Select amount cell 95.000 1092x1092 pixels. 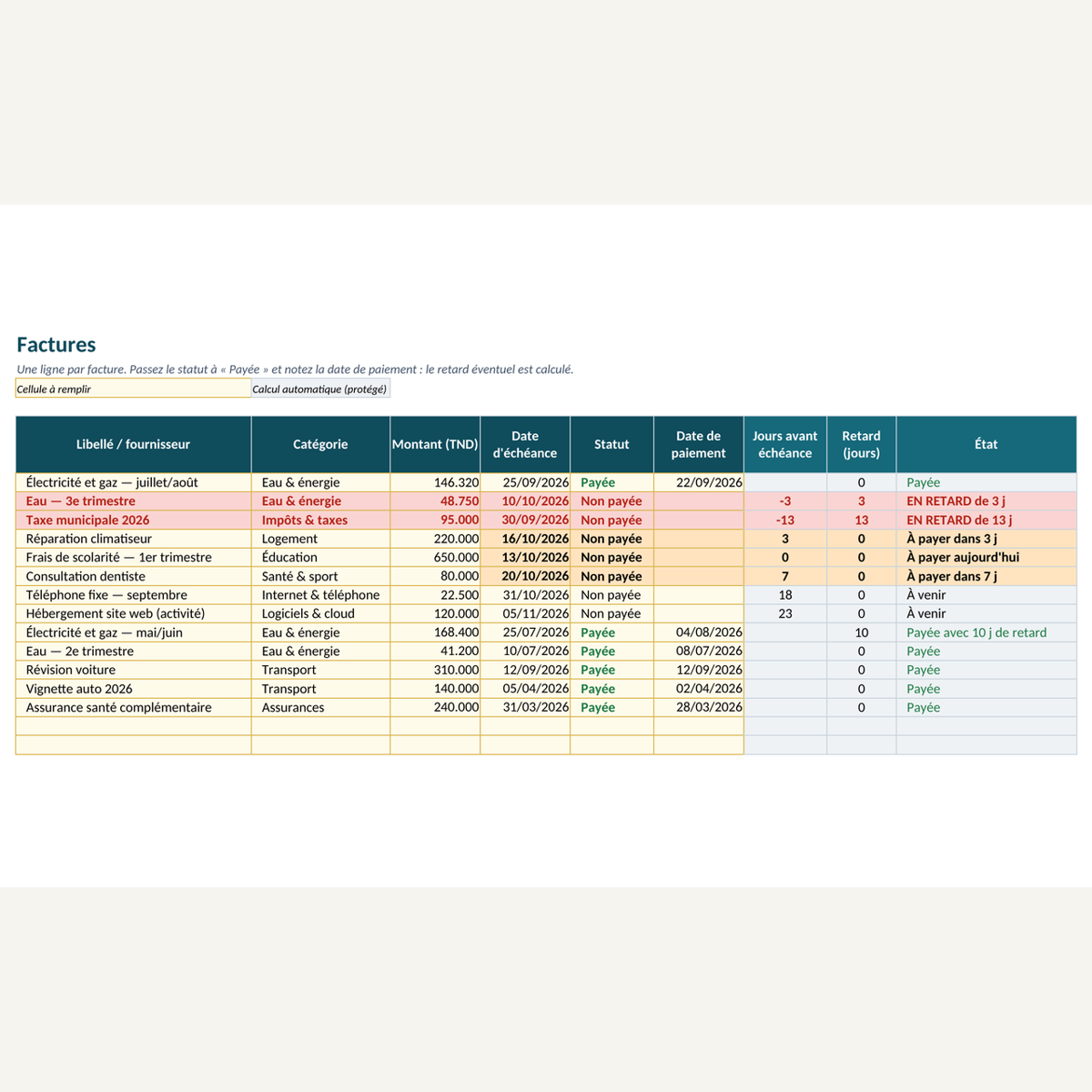pyautogui.click(x=435, y=520)
